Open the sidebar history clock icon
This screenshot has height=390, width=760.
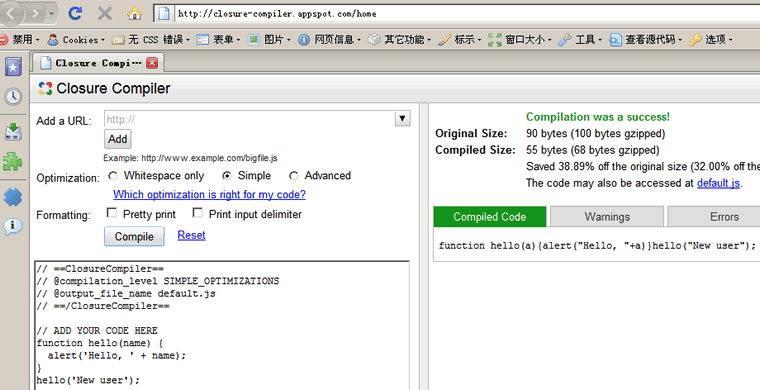pos(13,97)
